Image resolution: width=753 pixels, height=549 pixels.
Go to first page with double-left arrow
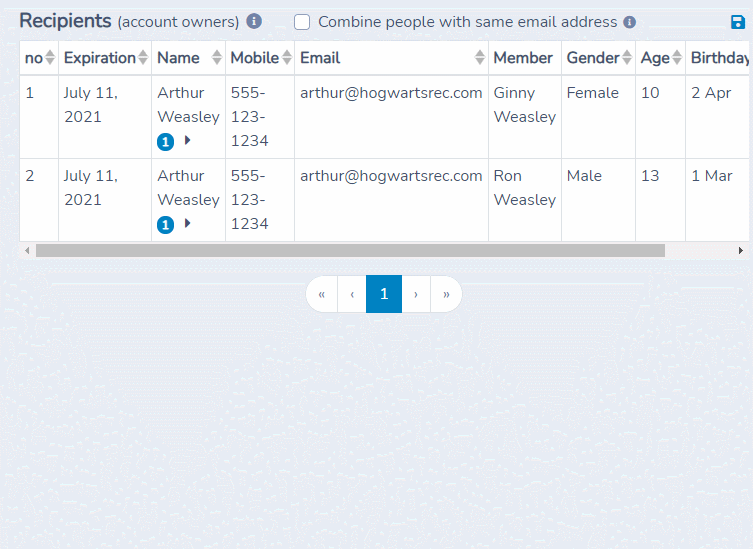click(x=322, y=294)
